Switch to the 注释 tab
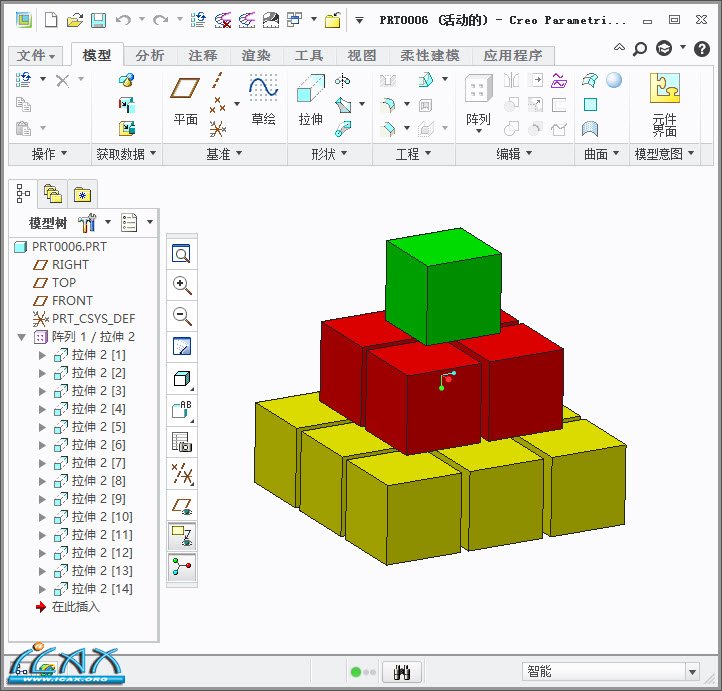The image size is (722, 691). (x=203, y=56)
